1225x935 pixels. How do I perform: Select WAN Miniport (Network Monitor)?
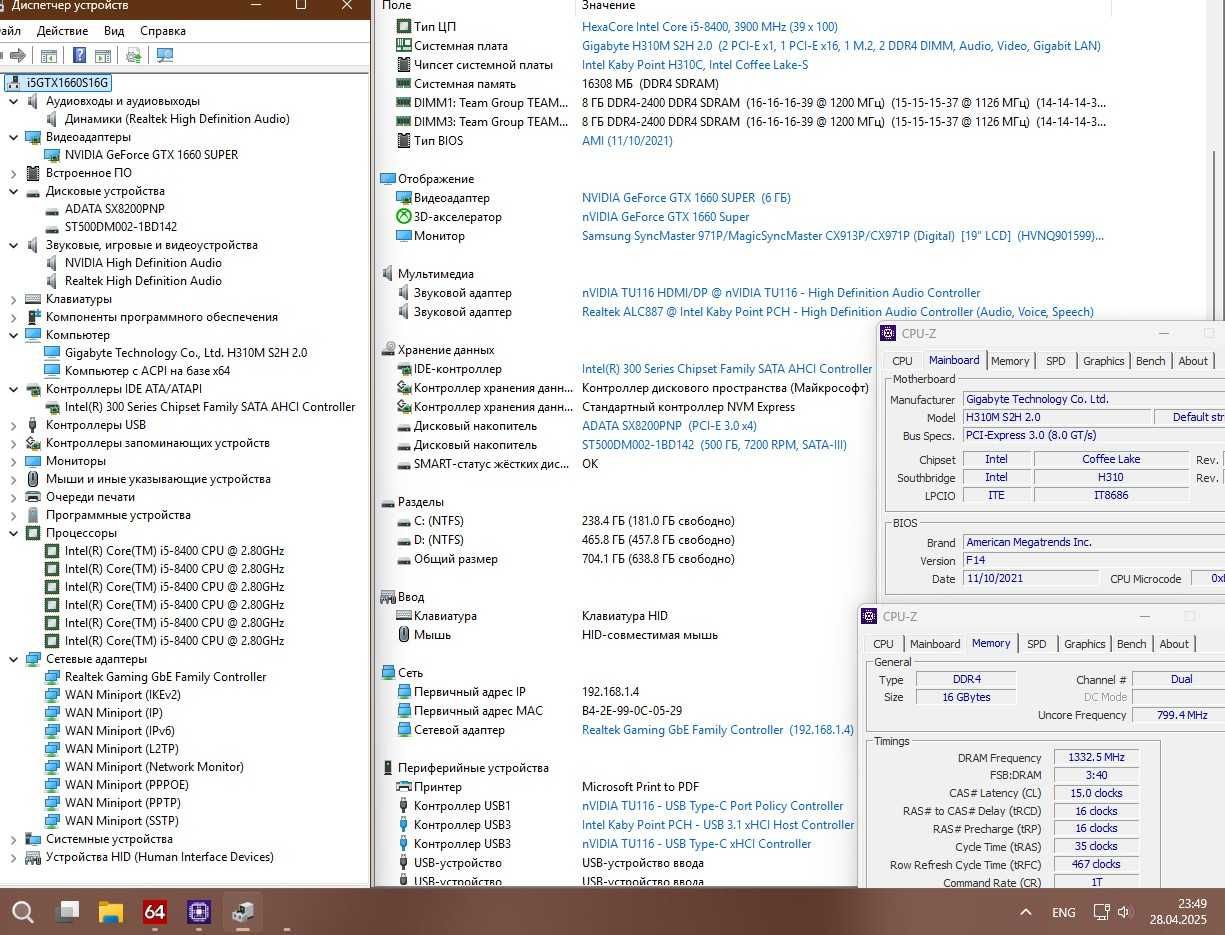click(x=154, y=767)
